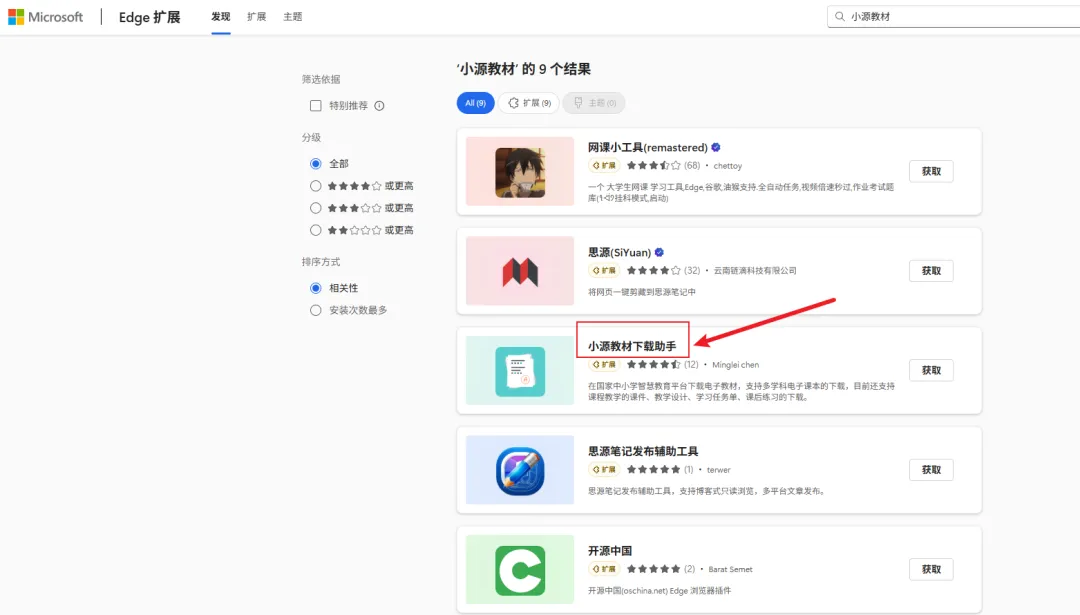The image size is (1080, 615).
Task: Click verified badge next to 网课小工具(remastered)
Action: (716, 147)
